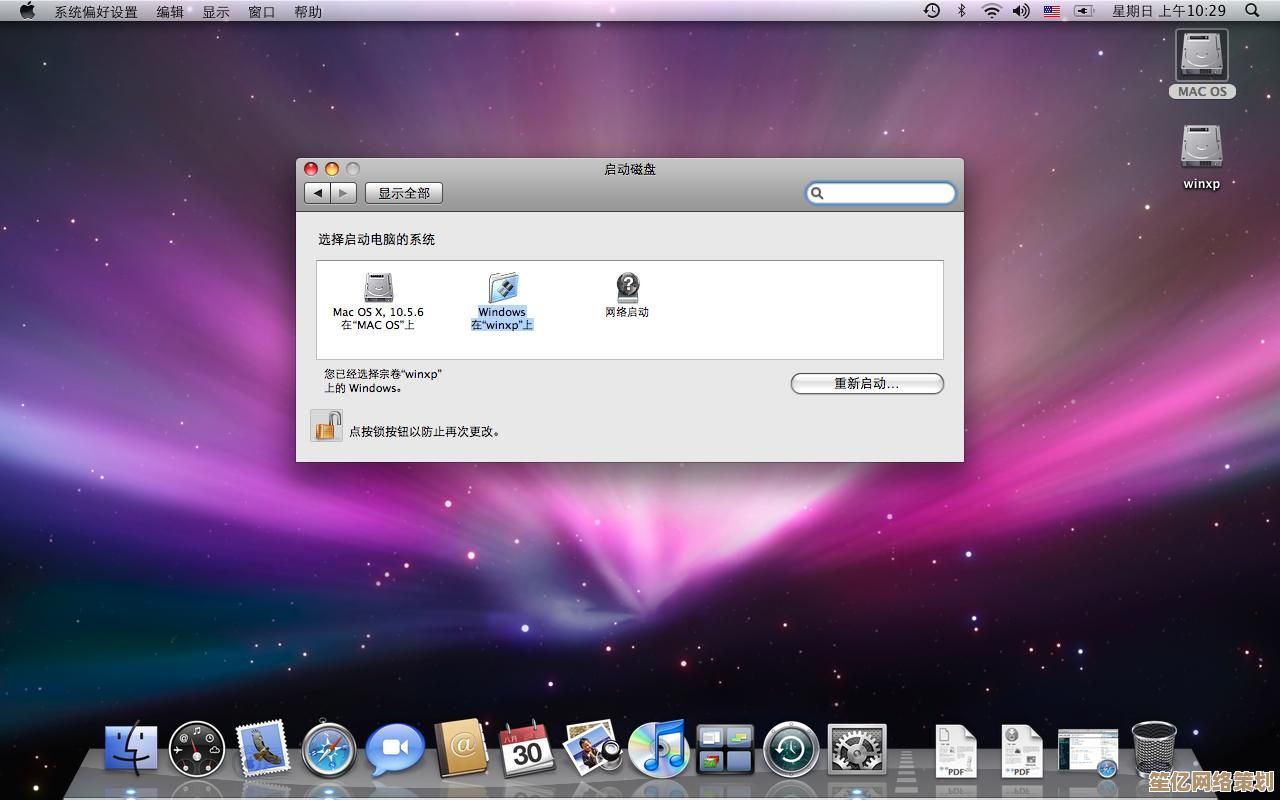Click the padlock to prevent further changes
This screenshot has width=1280, height=800.
326,427
